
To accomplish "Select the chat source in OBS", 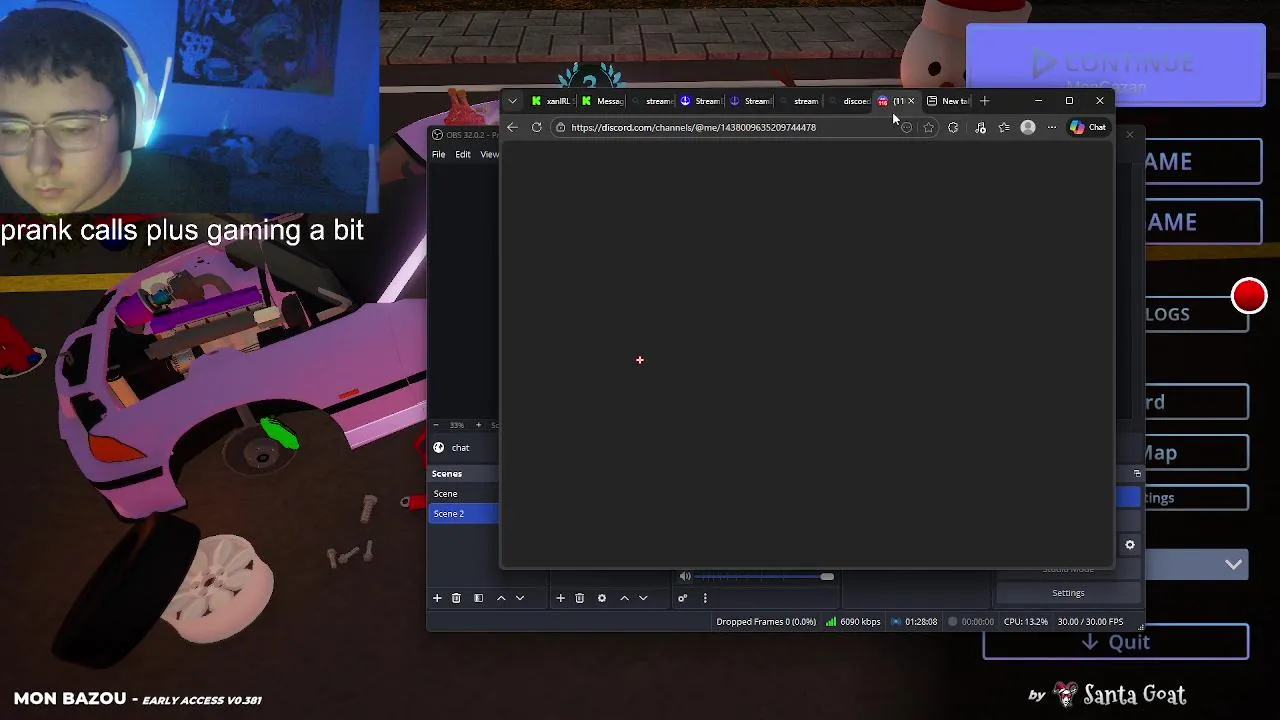I will 460,448.
